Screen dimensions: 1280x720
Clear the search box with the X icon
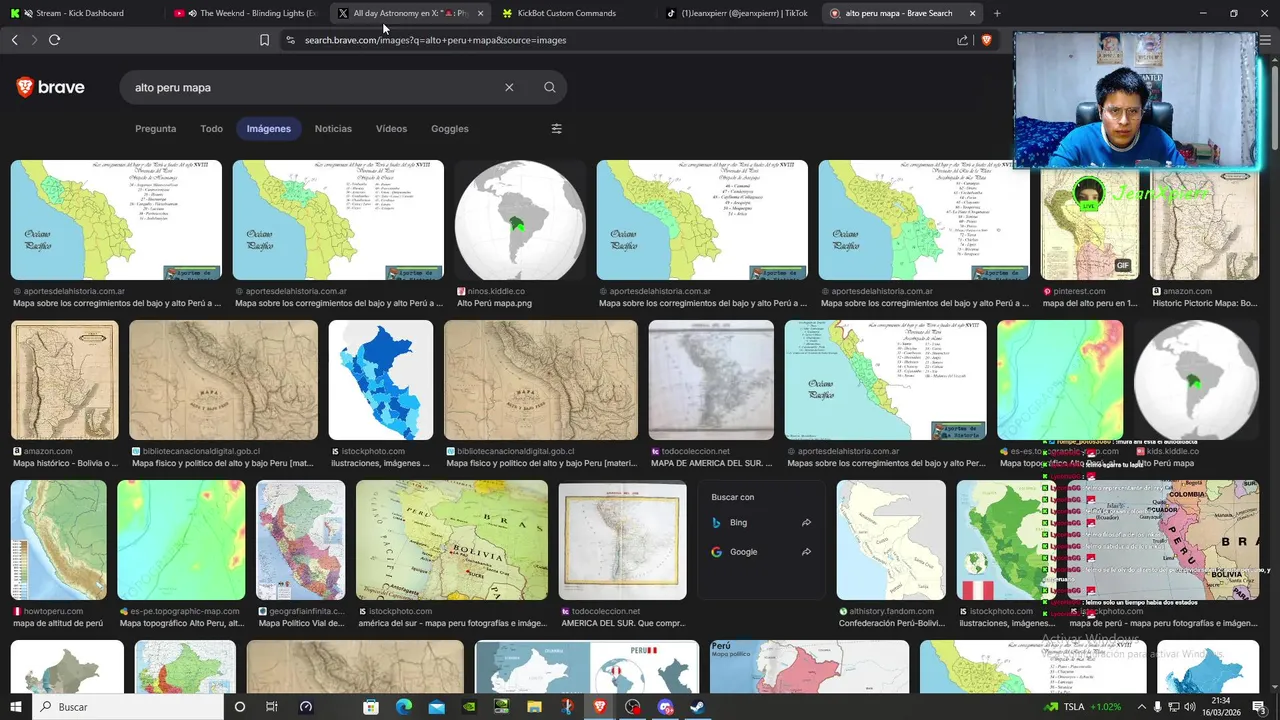click(x=509, y=87)
